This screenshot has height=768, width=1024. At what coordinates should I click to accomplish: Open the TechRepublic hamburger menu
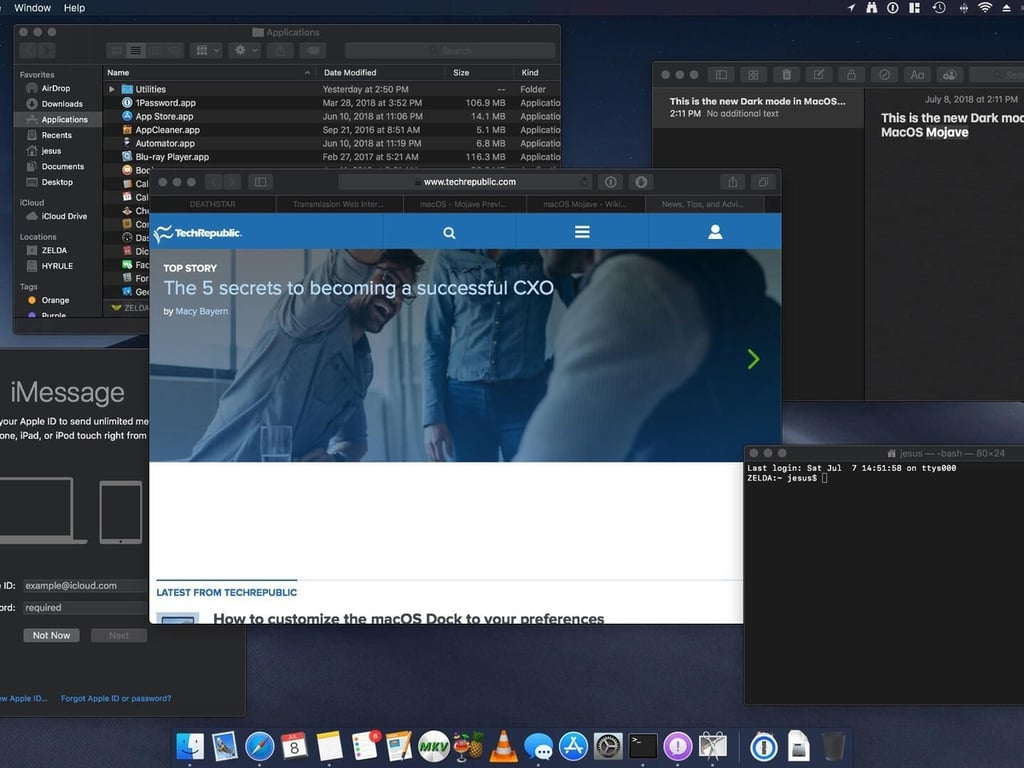pos(582,232)
